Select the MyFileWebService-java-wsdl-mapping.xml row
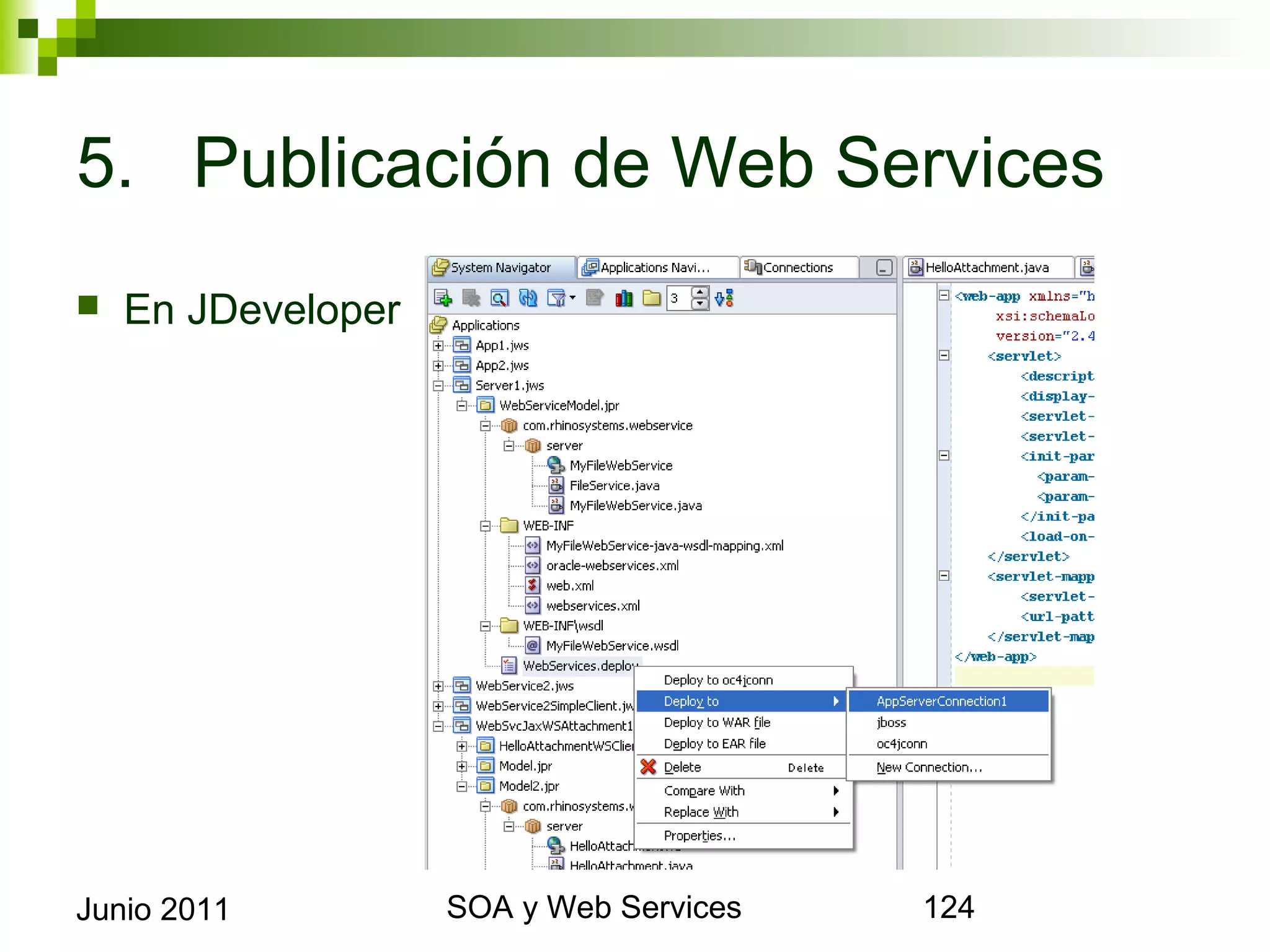This screenshot has width=1270, height=952. (x=655, y=546)
